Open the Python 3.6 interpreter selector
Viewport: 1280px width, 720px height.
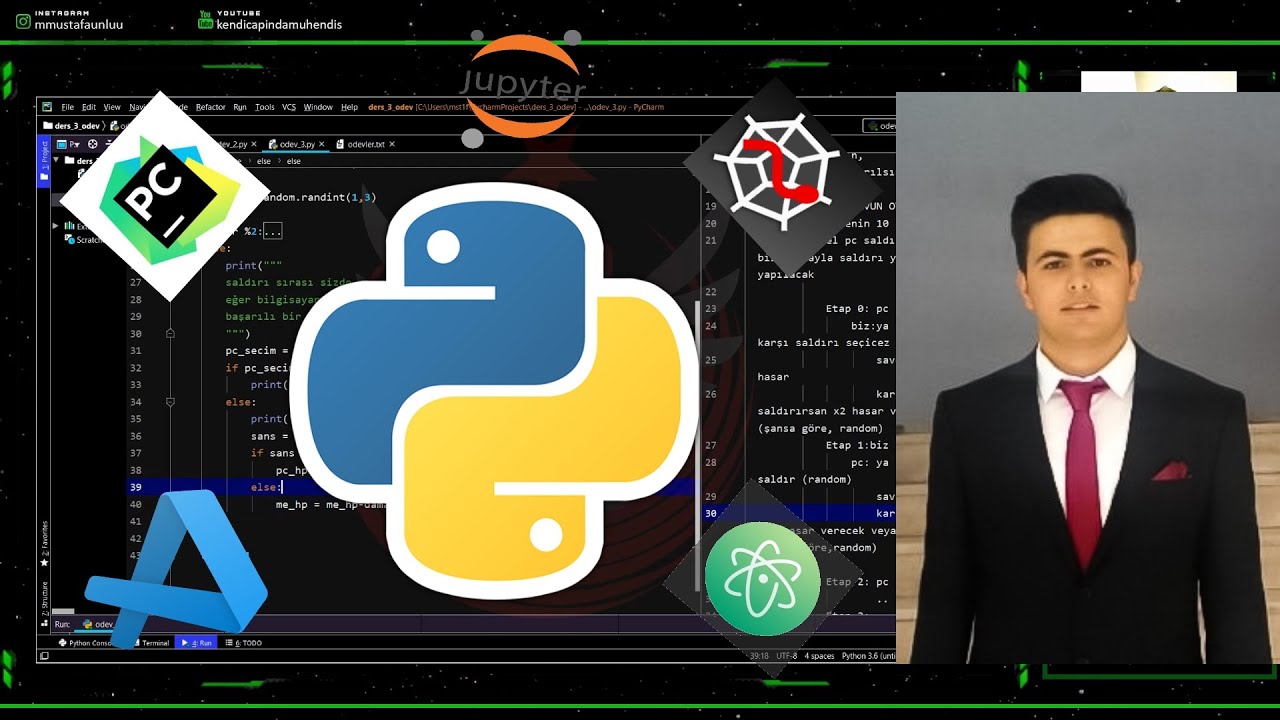(868, 656)
